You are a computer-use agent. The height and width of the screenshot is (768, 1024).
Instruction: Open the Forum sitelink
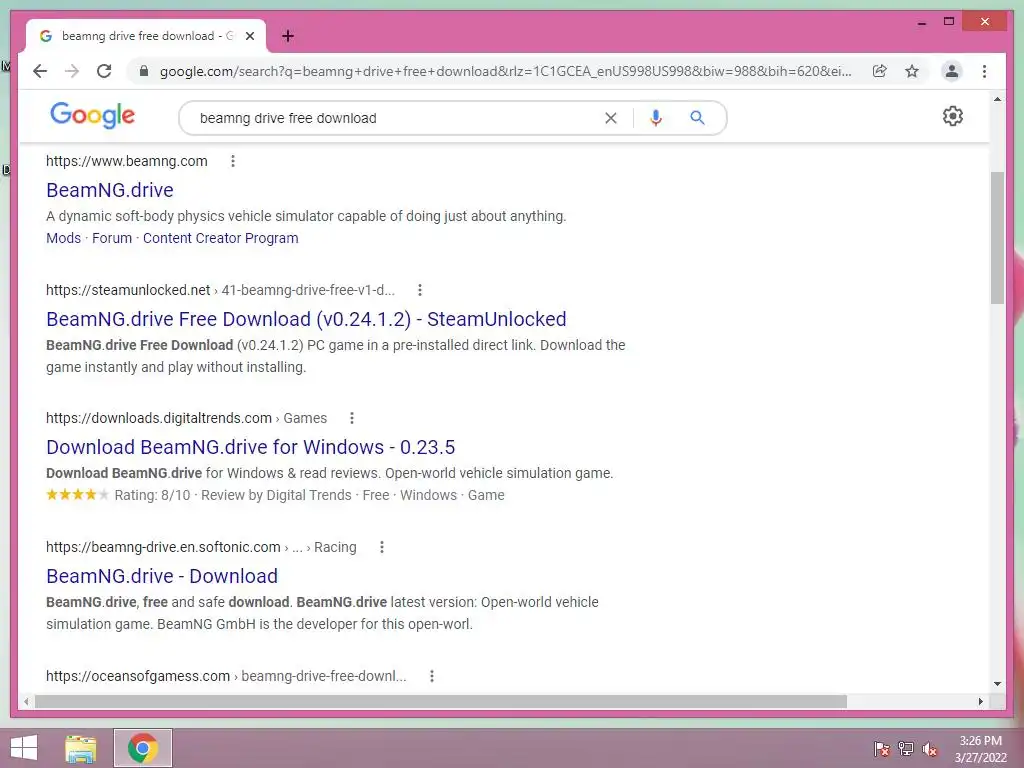pos(112,238)
